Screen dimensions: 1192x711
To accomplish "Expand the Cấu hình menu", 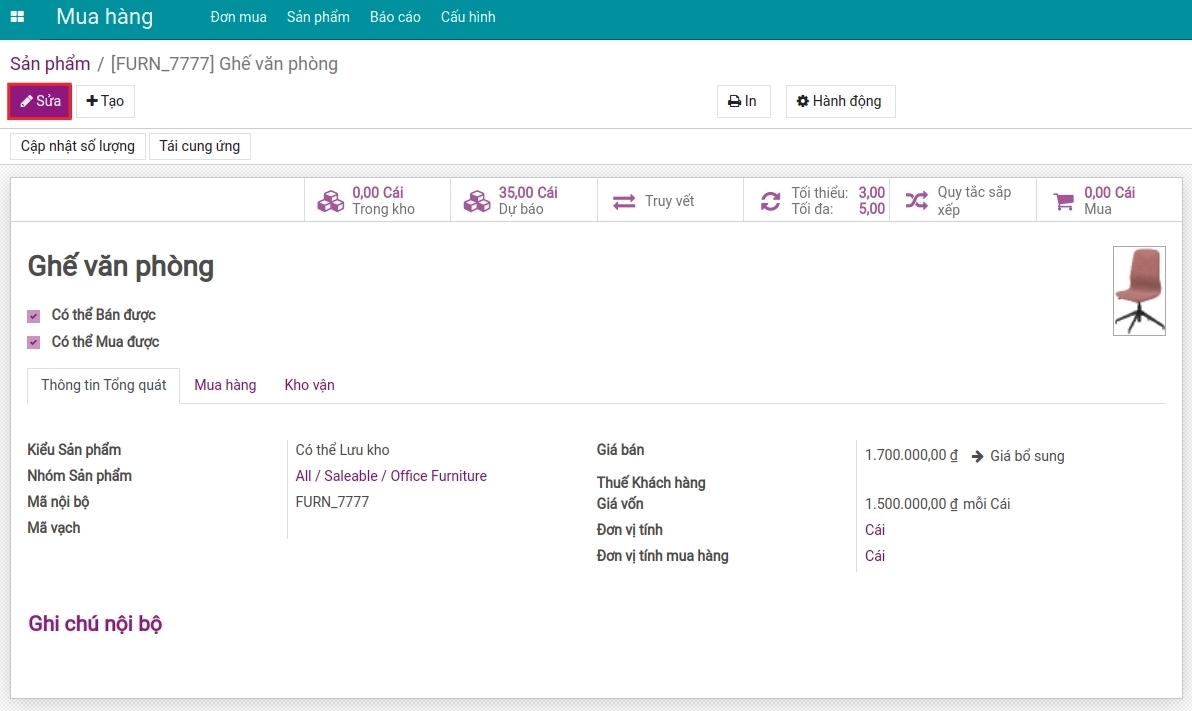I will point(468,17).
